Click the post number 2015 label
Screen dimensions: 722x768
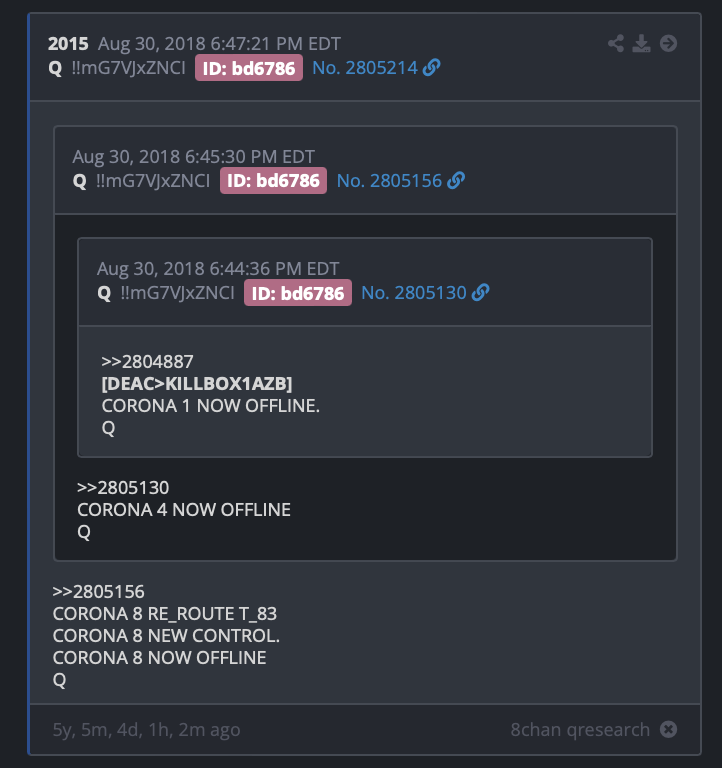pyautogui.click(x=68, y=44)
